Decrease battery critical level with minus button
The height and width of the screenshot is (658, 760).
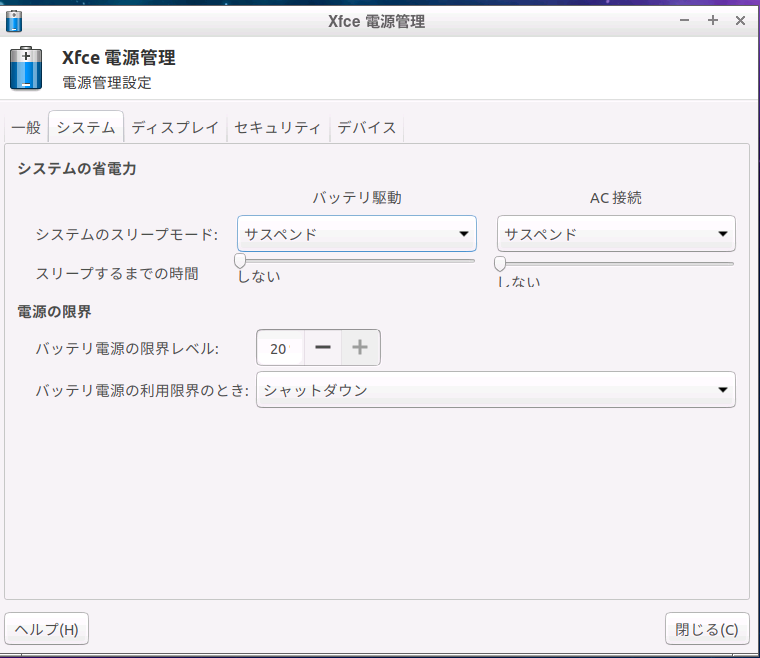(323, 347)
